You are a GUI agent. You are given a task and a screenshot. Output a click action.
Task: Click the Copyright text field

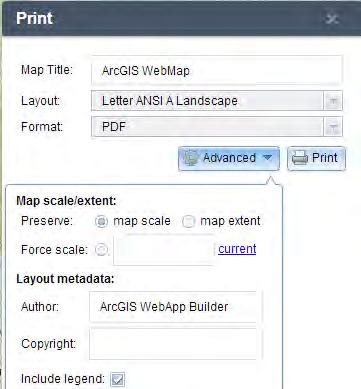[176, 344]
